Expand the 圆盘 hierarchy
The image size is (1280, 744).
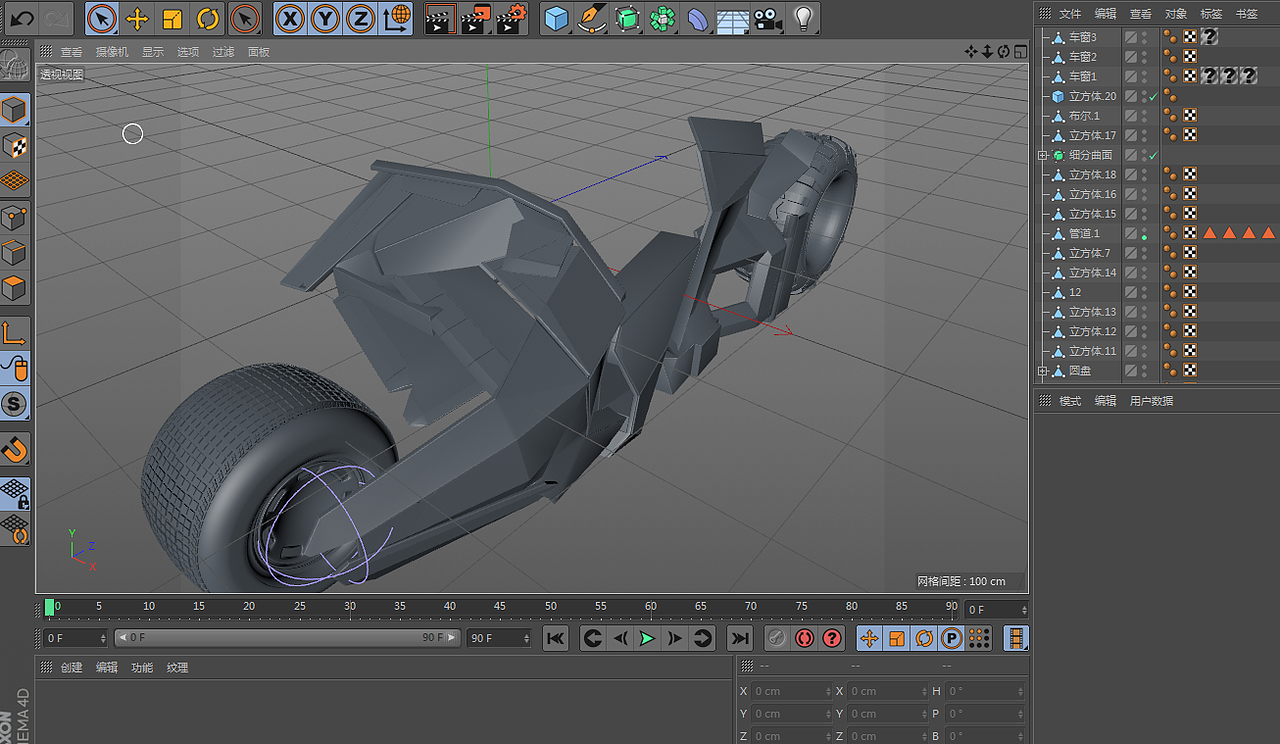point(1040,371)
